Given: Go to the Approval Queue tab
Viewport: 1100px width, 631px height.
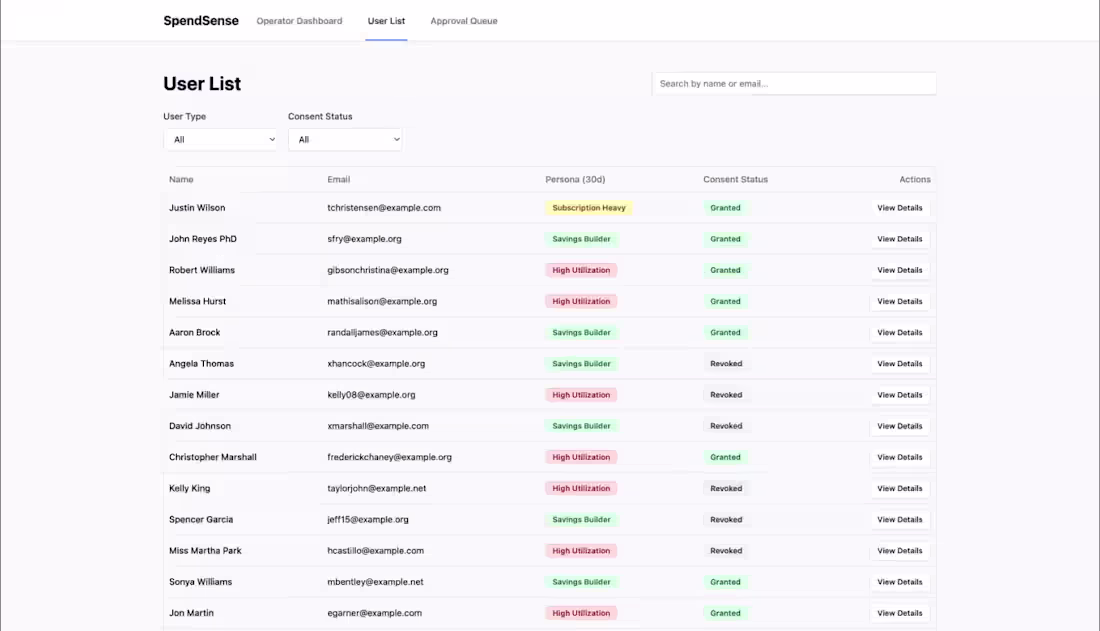Looking at the screenshot, I should (464, 21).
